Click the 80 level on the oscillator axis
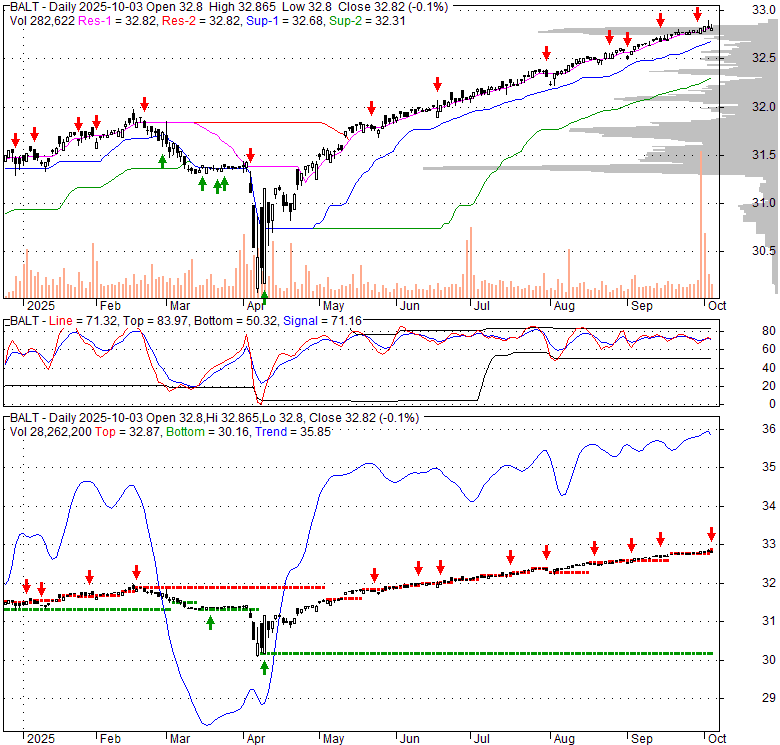The width and height of the screenshot is (780, 745). coord(769,331)
